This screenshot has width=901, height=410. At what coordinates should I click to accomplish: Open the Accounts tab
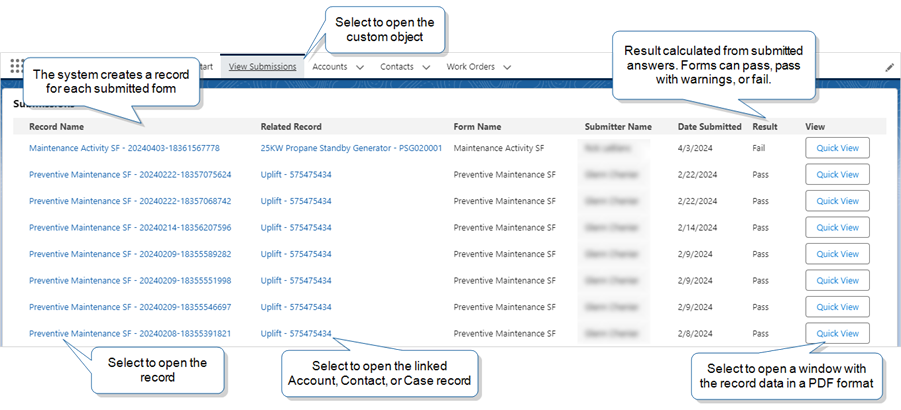[x=330, y=67]
